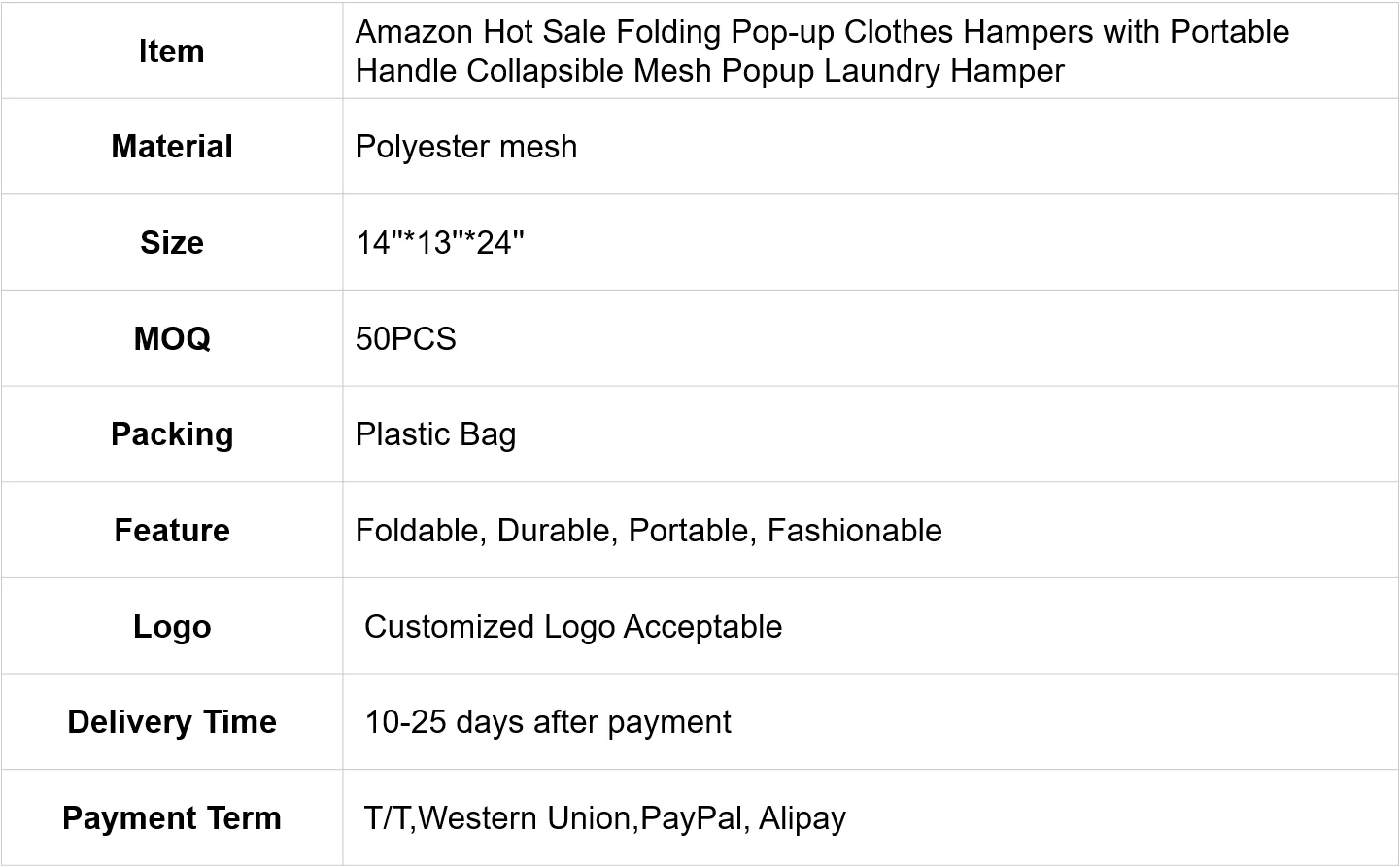Click the Size row label

pyautogui.click(x=171, y=242)
